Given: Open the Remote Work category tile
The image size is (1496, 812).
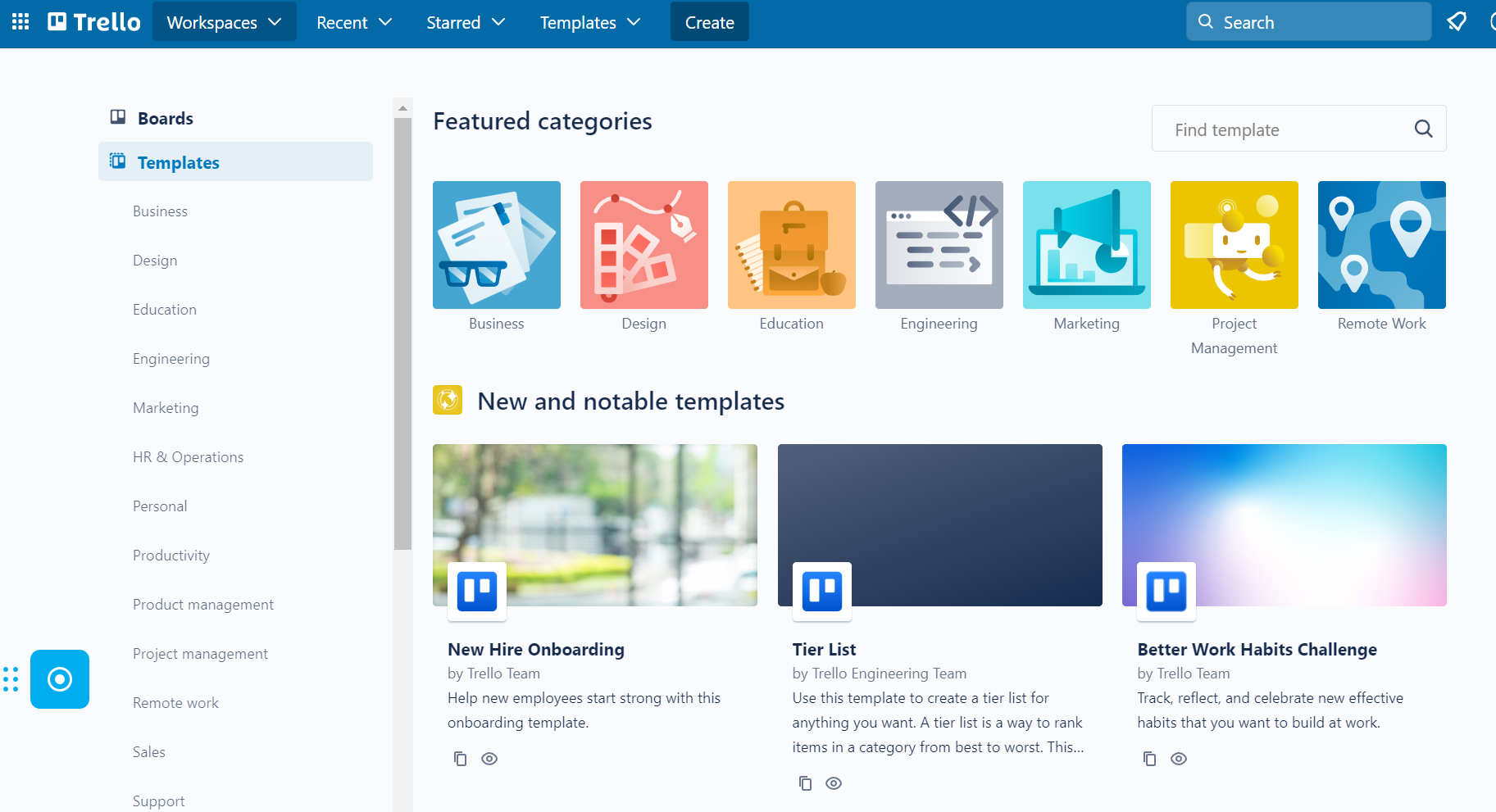Looking at the screenshot, I should coord(1382,245).
